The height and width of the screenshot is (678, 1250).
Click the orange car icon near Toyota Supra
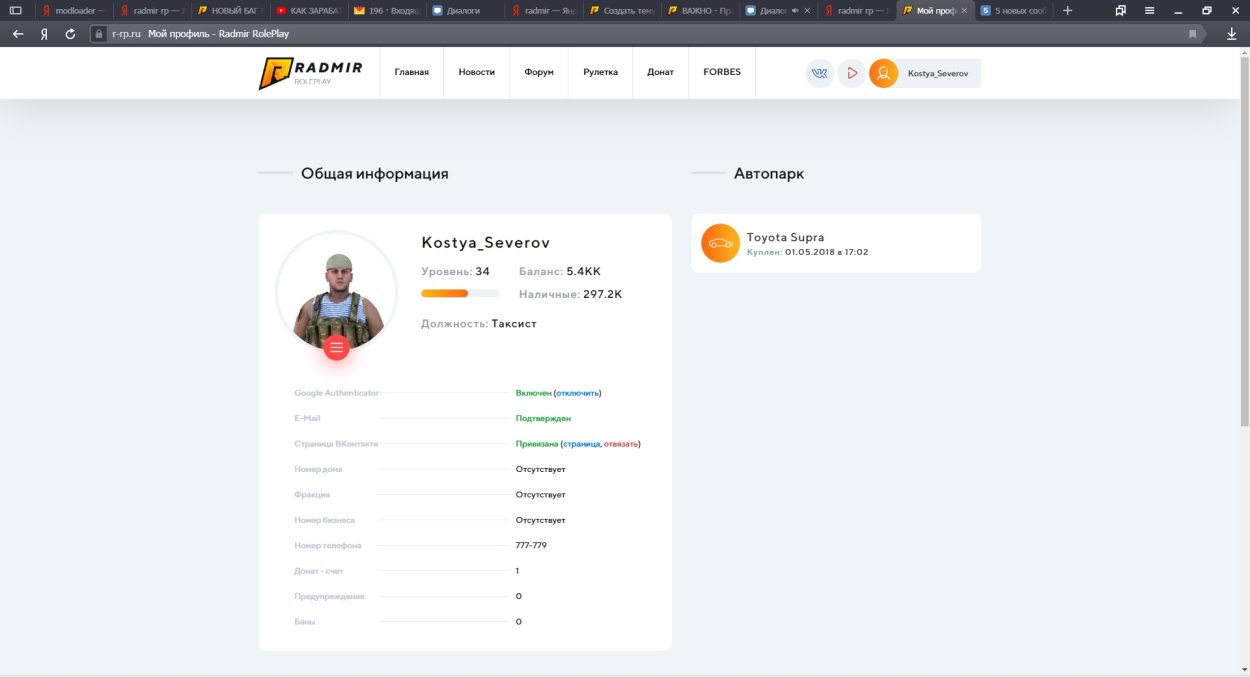point(720,242)
